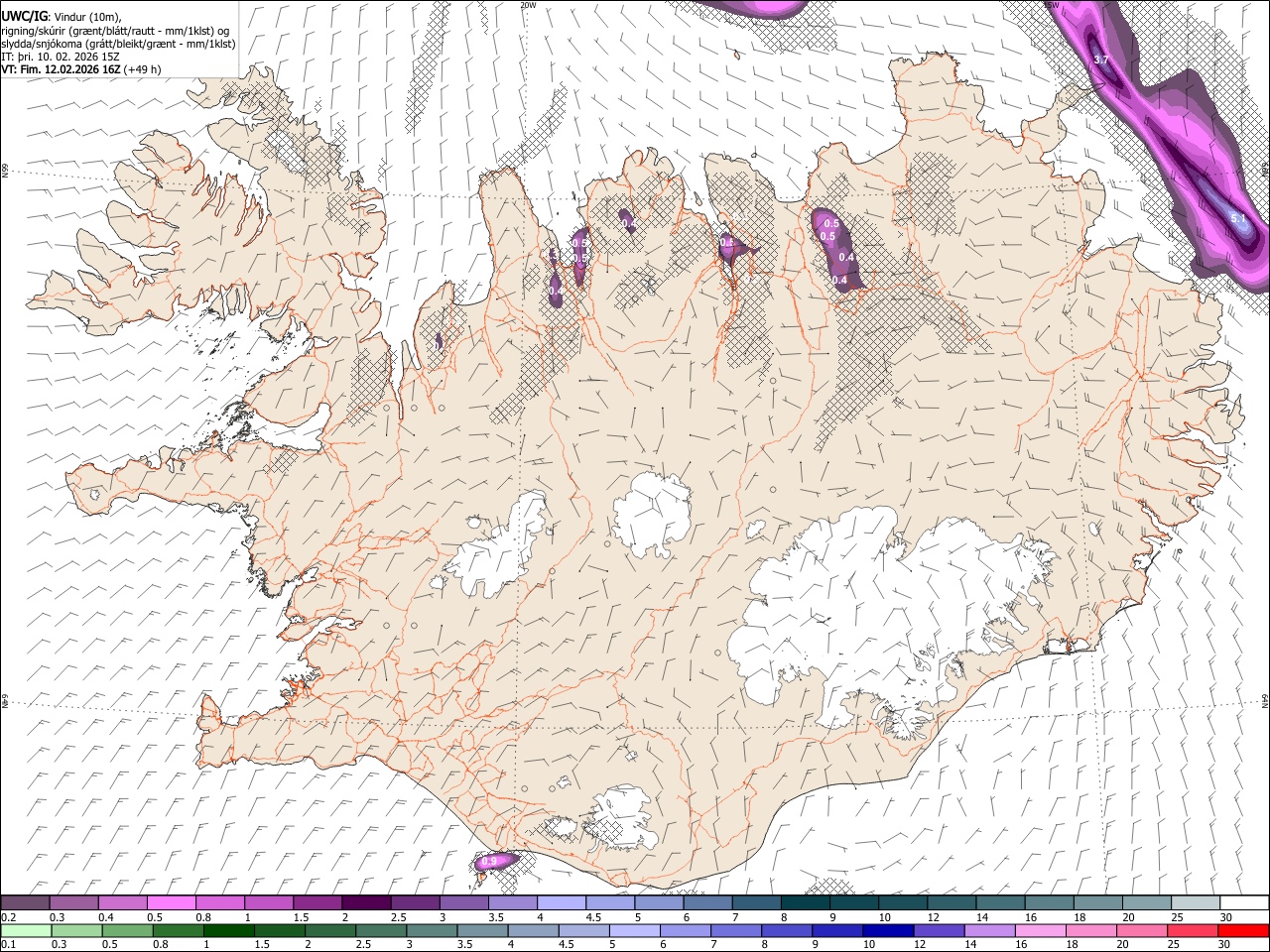This screenshot has height=952, width=1270.
Task: Click the '20W' longitude label
Action: click(528, 5)
